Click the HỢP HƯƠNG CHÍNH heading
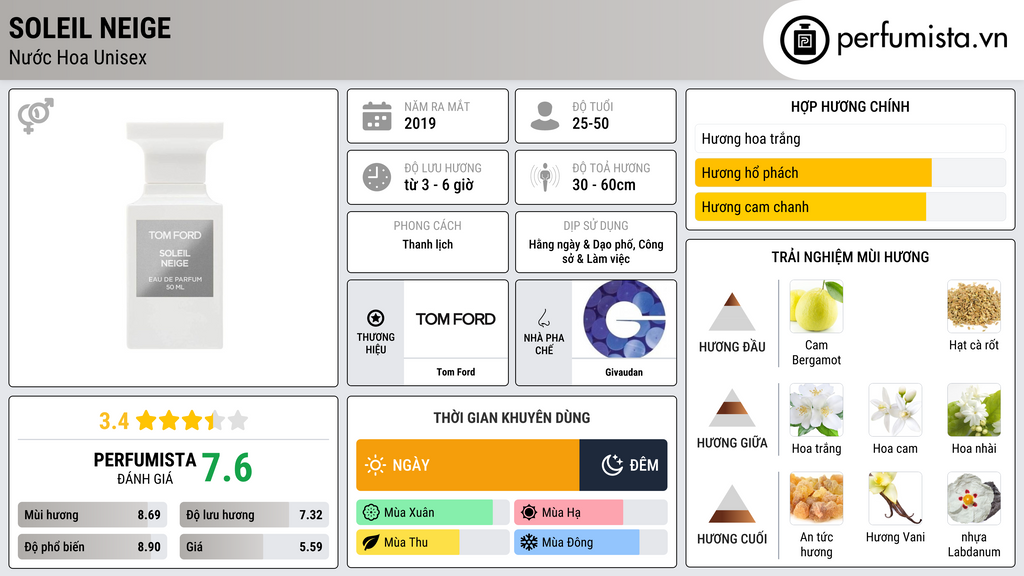The width and height of the screenshot is (1024, 576). pos(850,106)
